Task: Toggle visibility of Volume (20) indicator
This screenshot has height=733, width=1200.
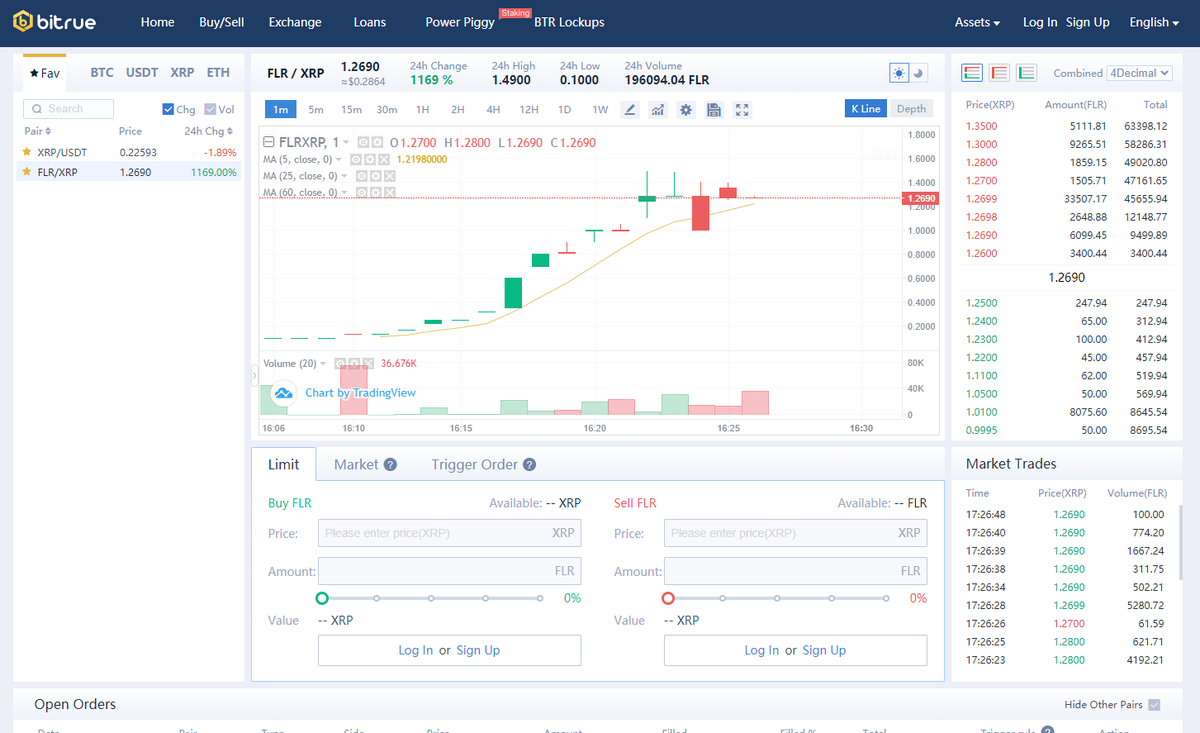Action: (340, 363)
